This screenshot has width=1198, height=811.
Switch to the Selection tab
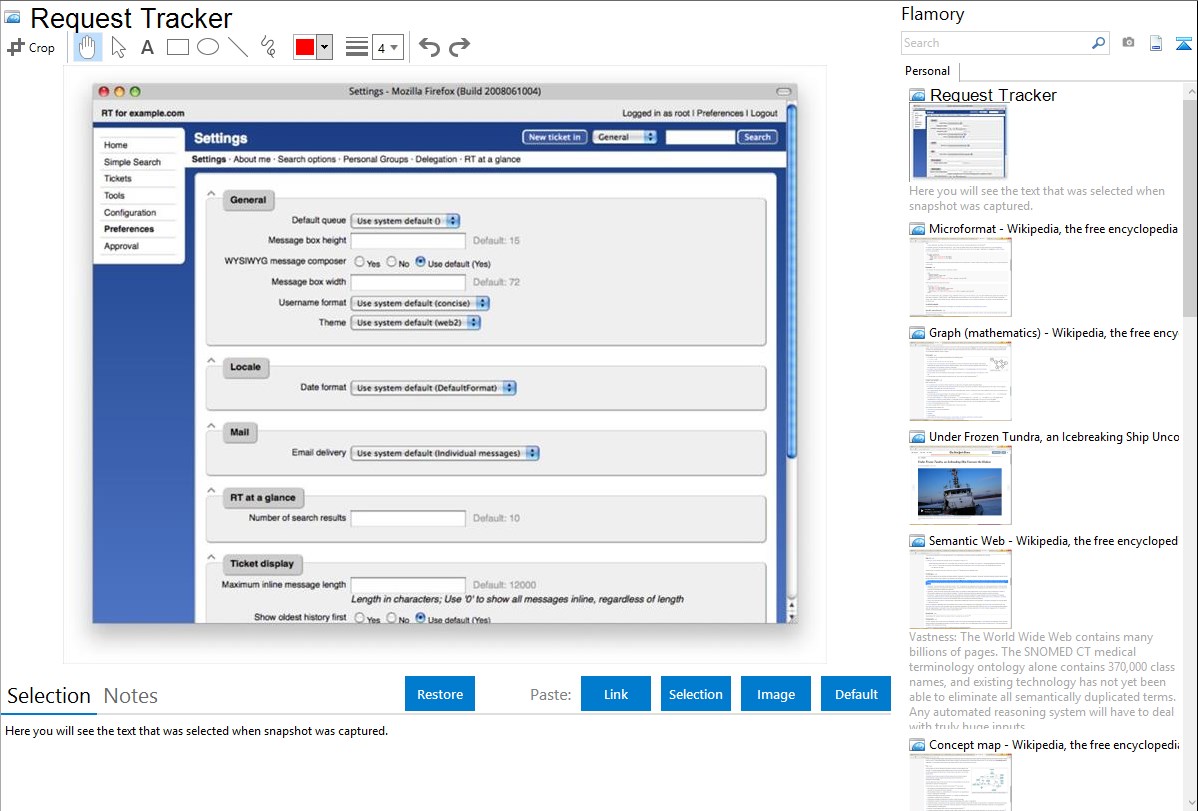point(49,696)
